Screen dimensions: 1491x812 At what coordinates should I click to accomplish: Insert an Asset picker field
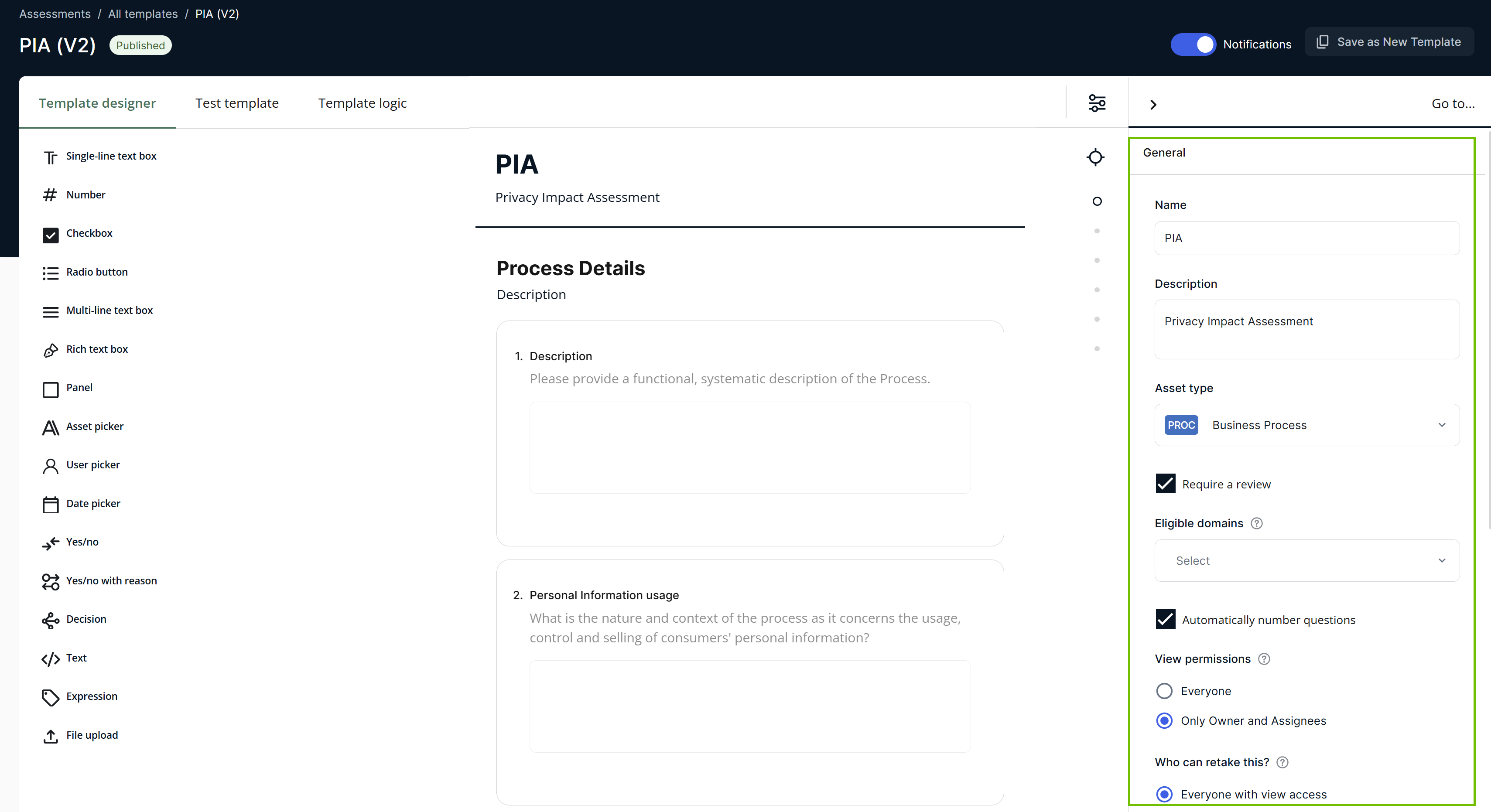(x=95, y=426)
